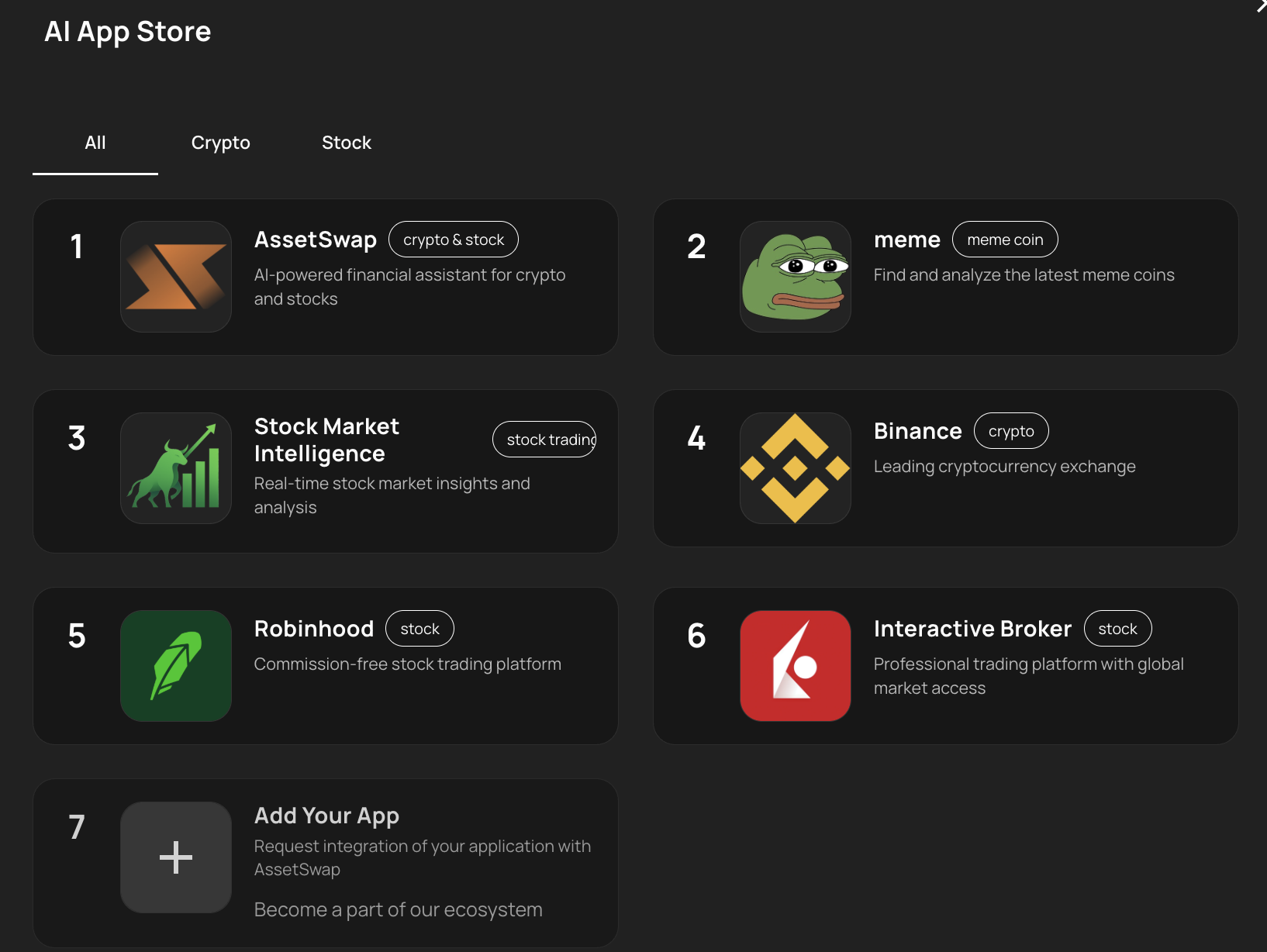The image size is (1267, 952).
Task: Open the Add Your App request card
Action: point(325,863)
